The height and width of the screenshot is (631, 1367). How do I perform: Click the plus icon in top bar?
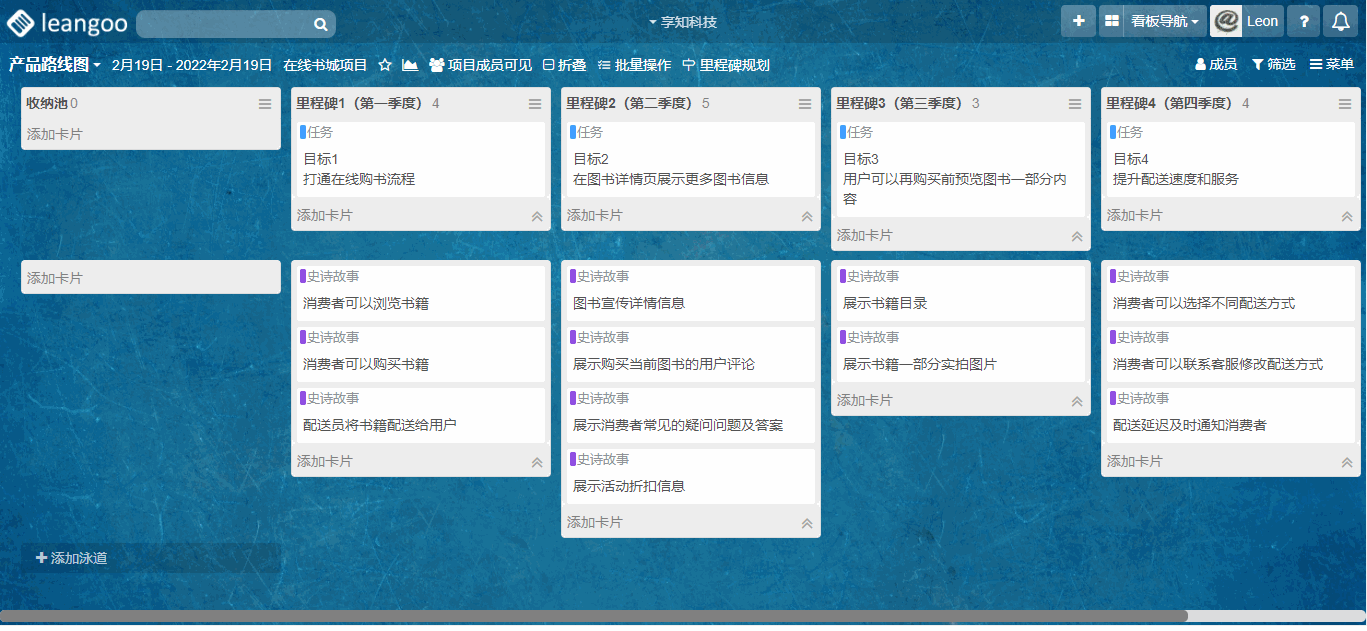(x=1078, y=21)
